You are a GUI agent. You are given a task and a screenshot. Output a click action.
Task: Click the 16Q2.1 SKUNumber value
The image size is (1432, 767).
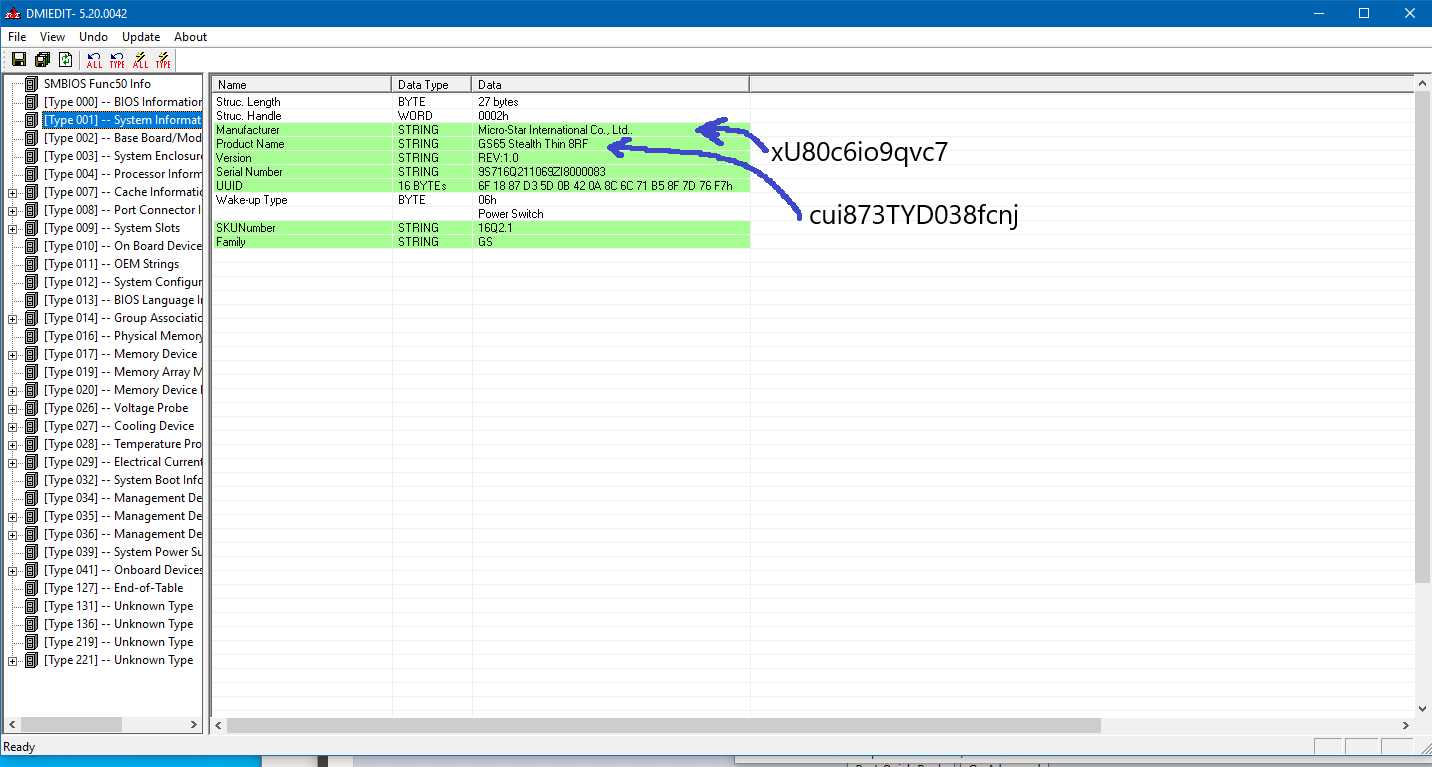495,228
